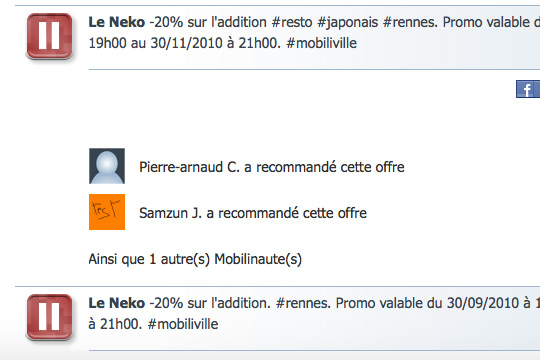Open the Le Neko name in the #resto offer
Image resolution: width=540 pixels, height=360 pixels.
click(x=117, y=22)
